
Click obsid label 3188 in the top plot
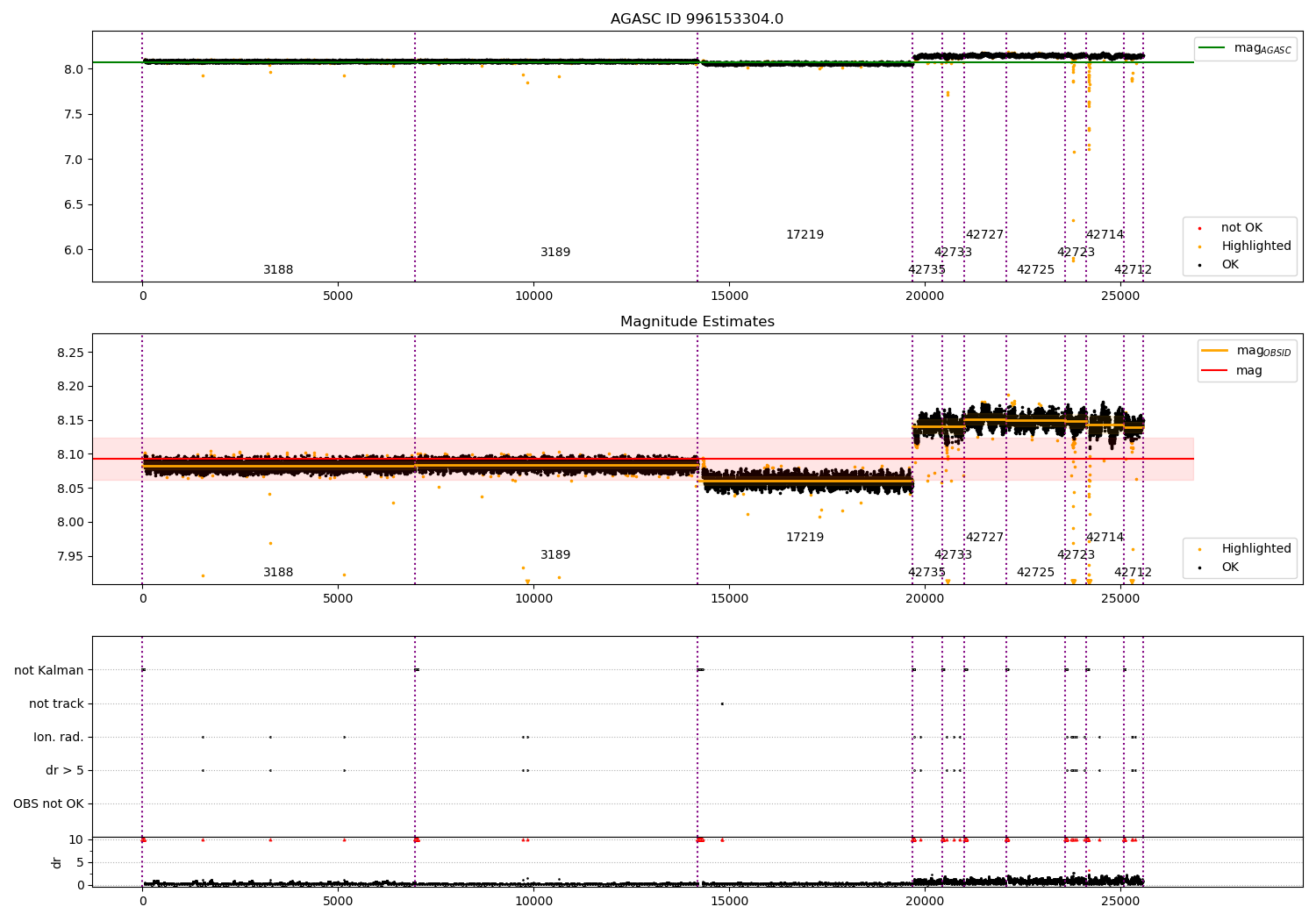pos(278,270)
